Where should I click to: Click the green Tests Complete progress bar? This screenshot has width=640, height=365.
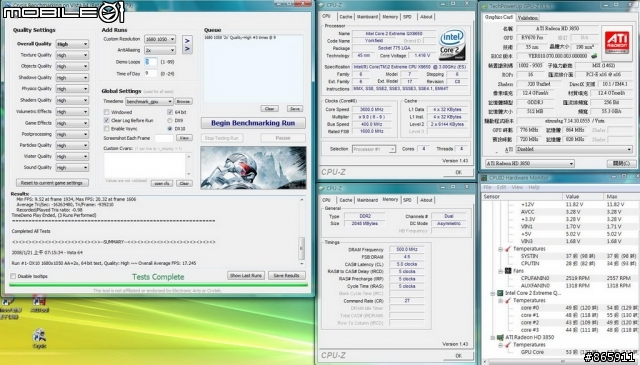pyautogui.click(x=158, y=285)
